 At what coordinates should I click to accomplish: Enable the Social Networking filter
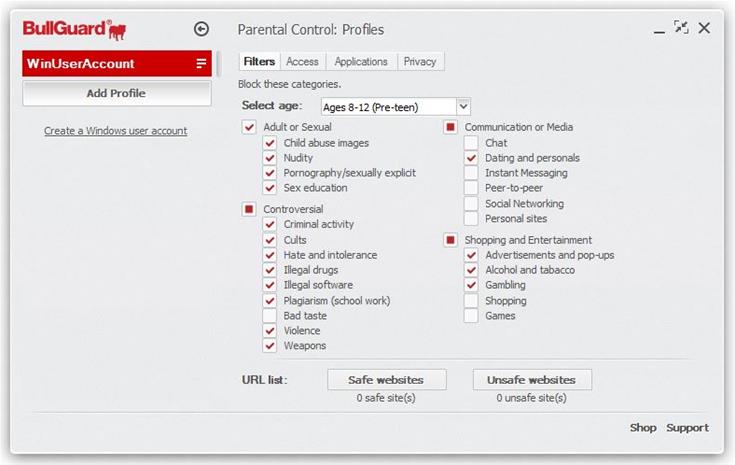point(471,204)
